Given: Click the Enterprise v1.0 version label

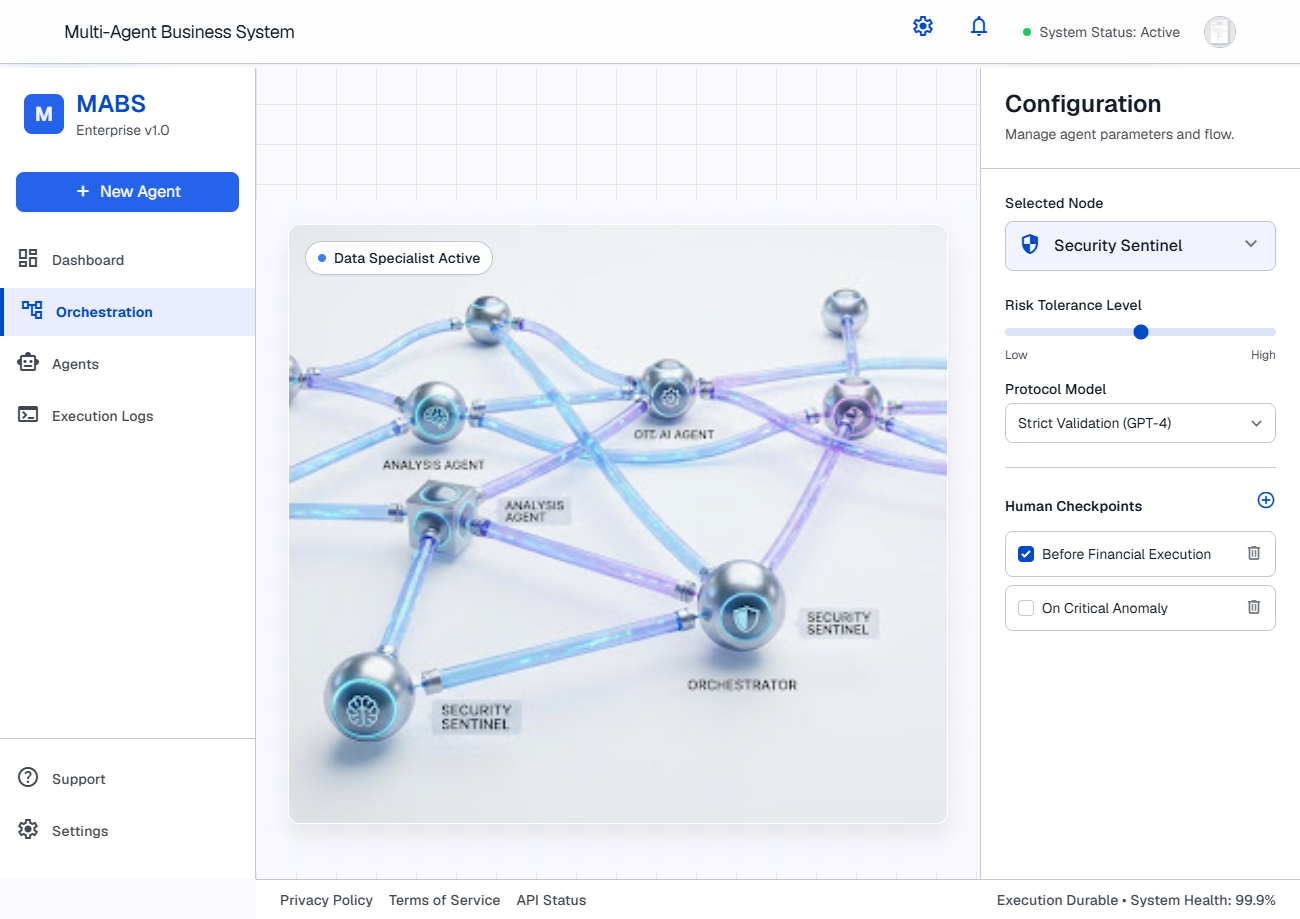Looking at the screenshot, I should point(123,130).
